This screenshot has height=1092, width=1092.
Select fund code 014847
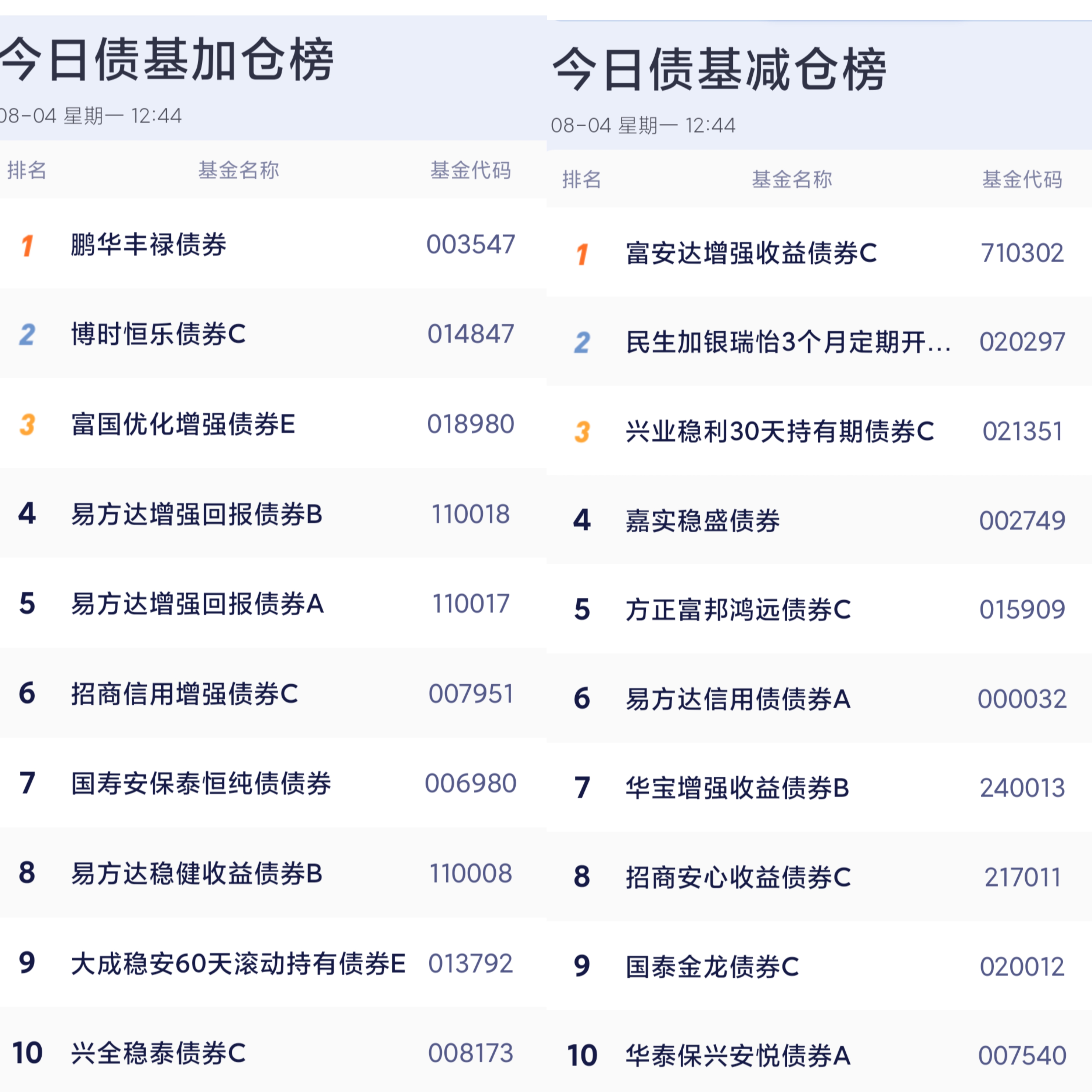(x=470, y=334)
